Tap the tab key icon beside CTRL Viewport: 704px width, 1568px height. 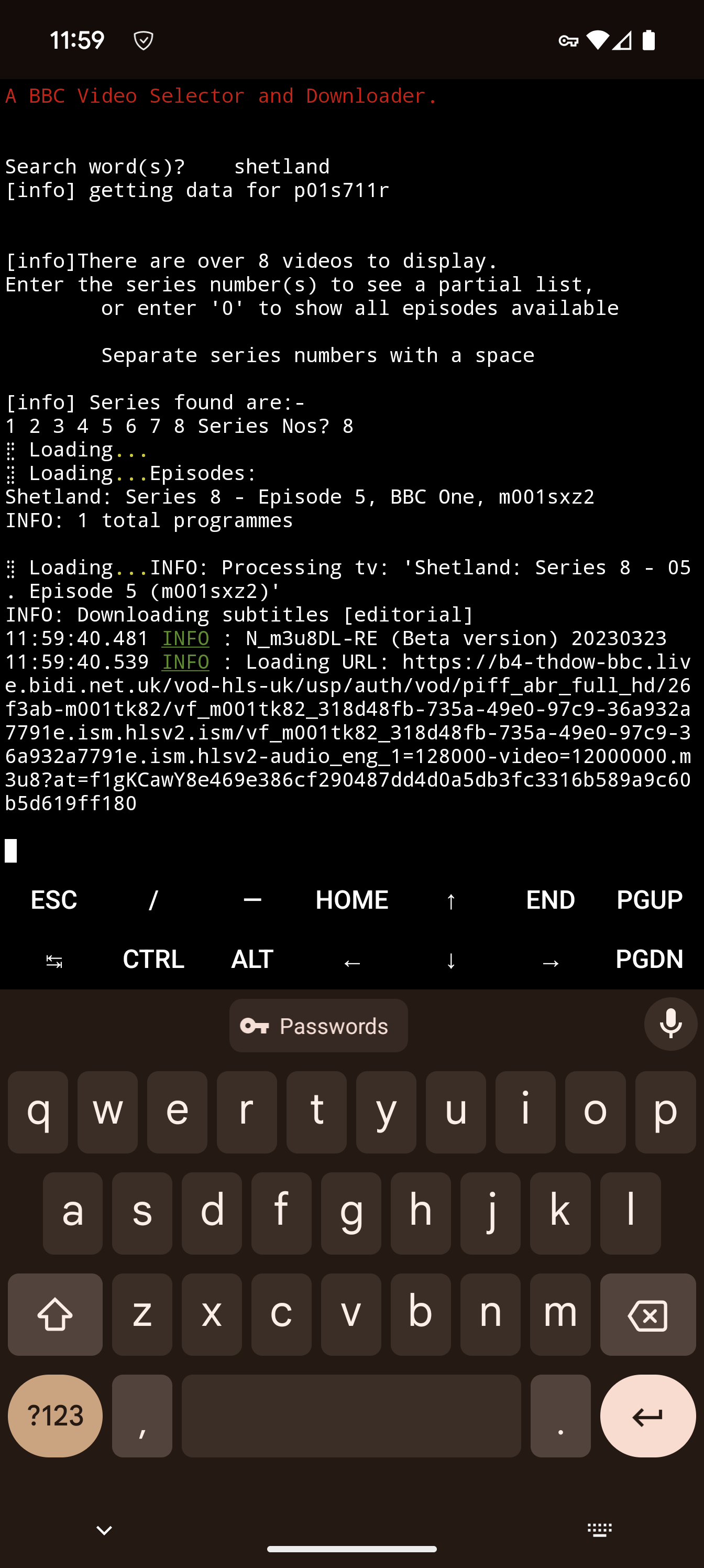[54, 960]
